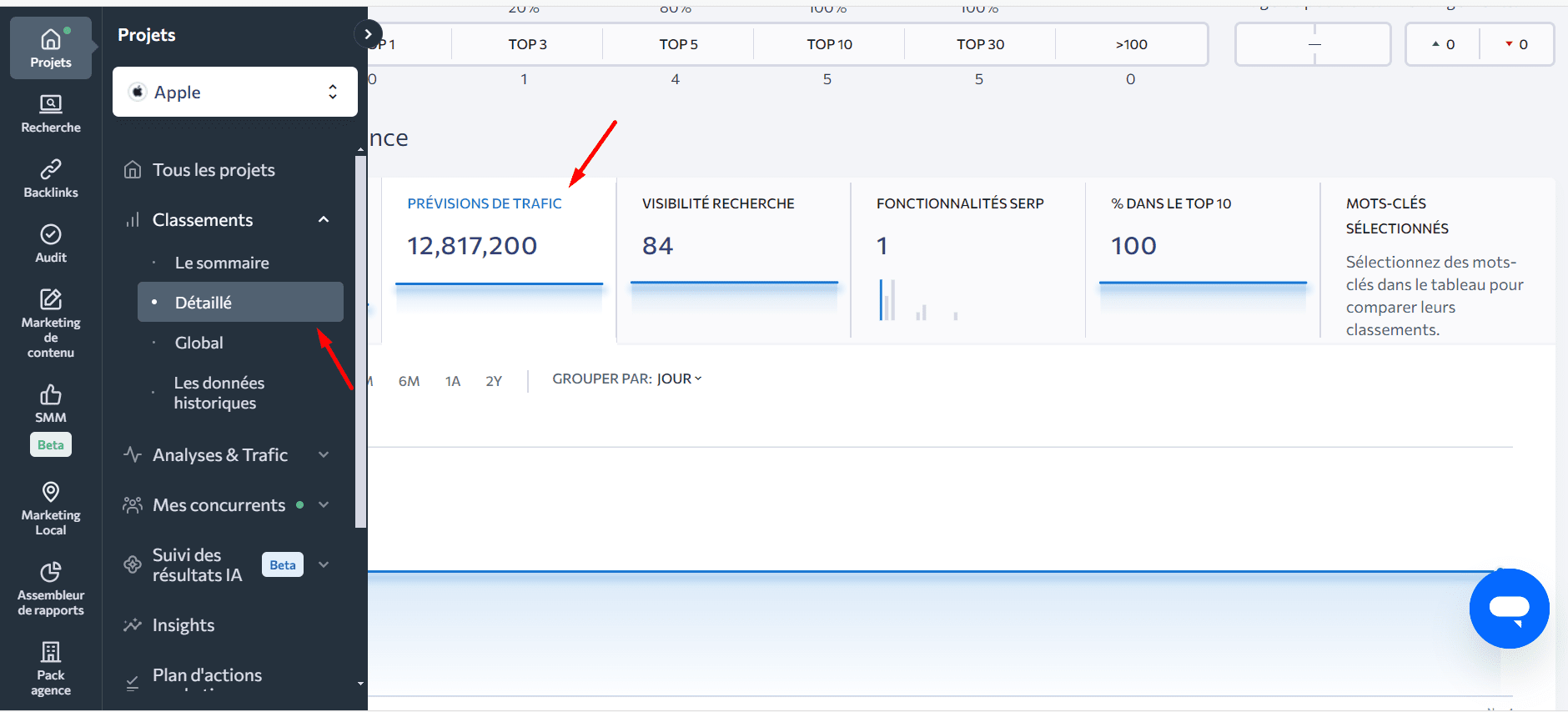Click the Classements bar chart icon
This screenshot has height=712, width=1568.
click(133, 220)
